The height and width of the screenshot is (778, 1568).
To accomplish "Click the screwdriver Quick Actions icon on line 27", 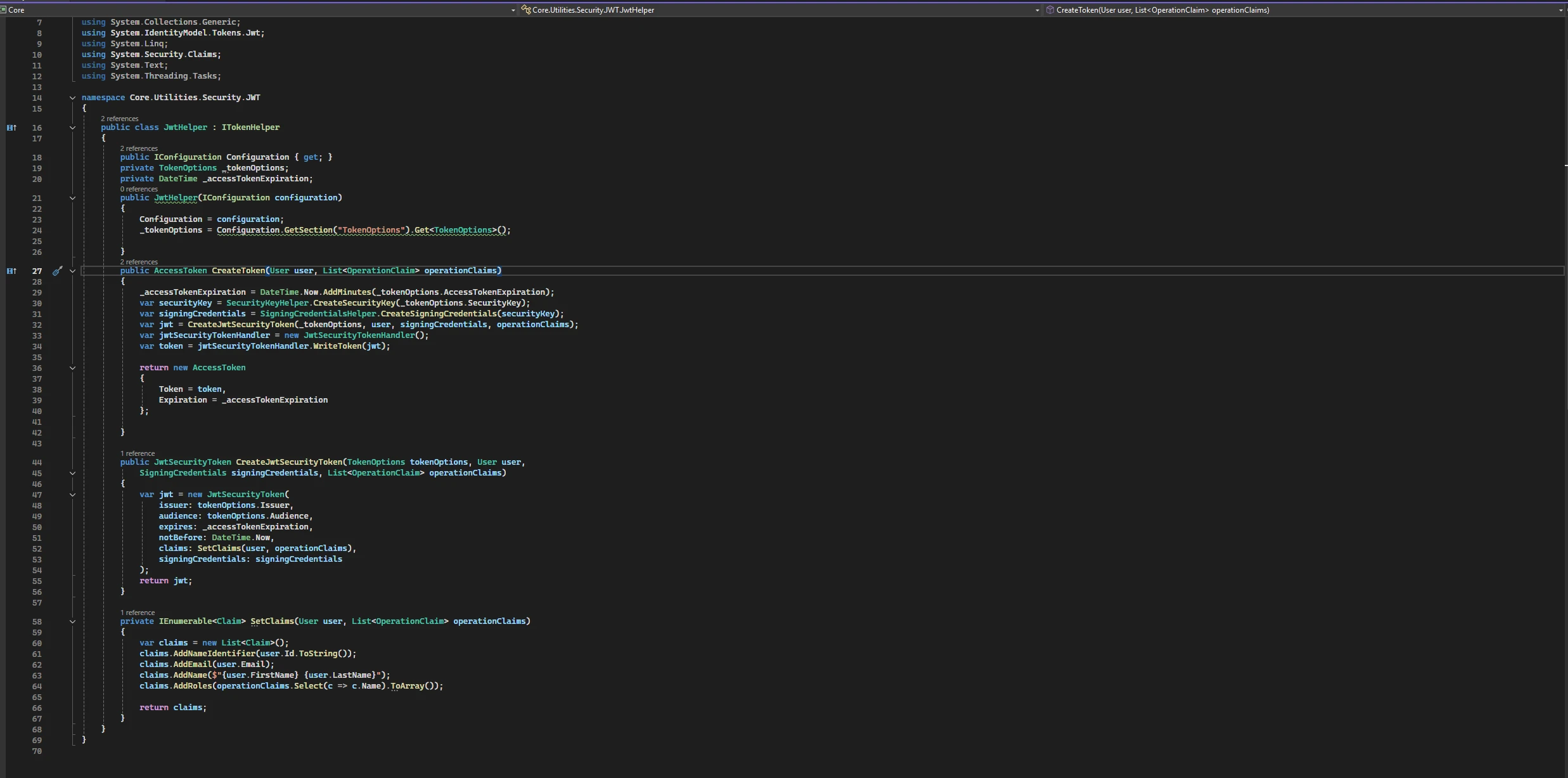I will point(57,271).
